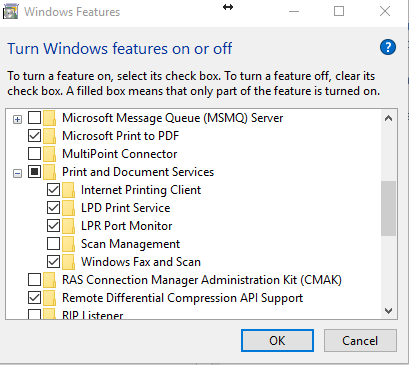This screenshot has height=365, width=409.
Task: Click the folder icon beside LPR Port Monitor
Action: pos(68,226)
